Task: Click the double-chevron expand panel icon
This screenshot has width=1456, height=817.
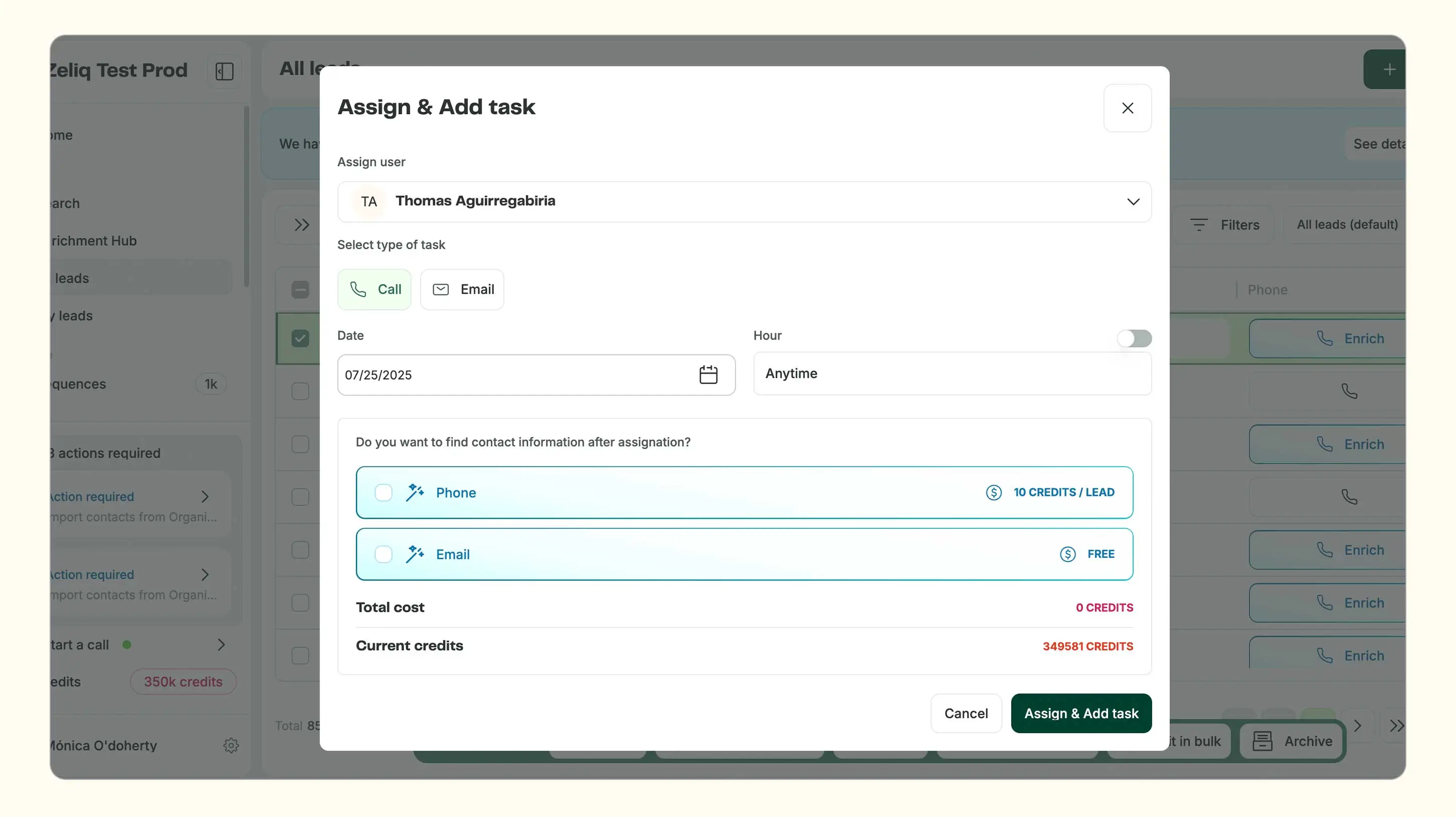Action: (x=302, y=225)
